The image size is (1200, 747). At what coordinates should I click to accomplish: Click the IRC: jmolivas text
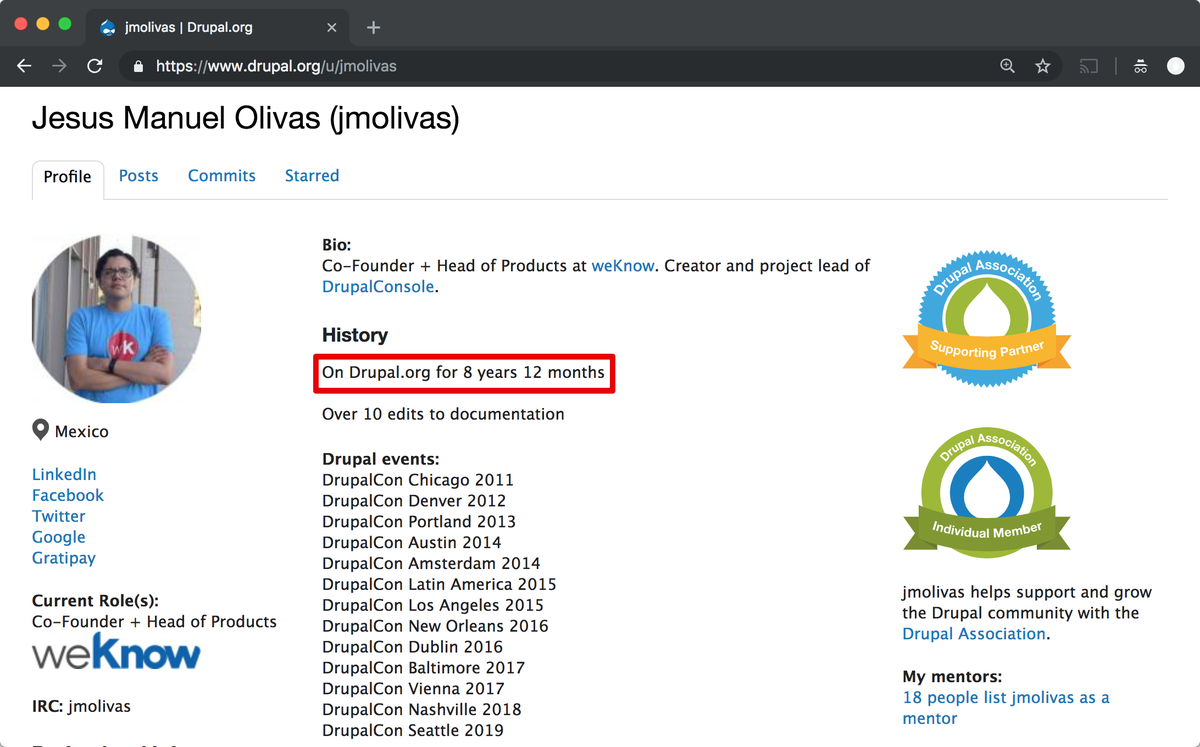(81, 706)
